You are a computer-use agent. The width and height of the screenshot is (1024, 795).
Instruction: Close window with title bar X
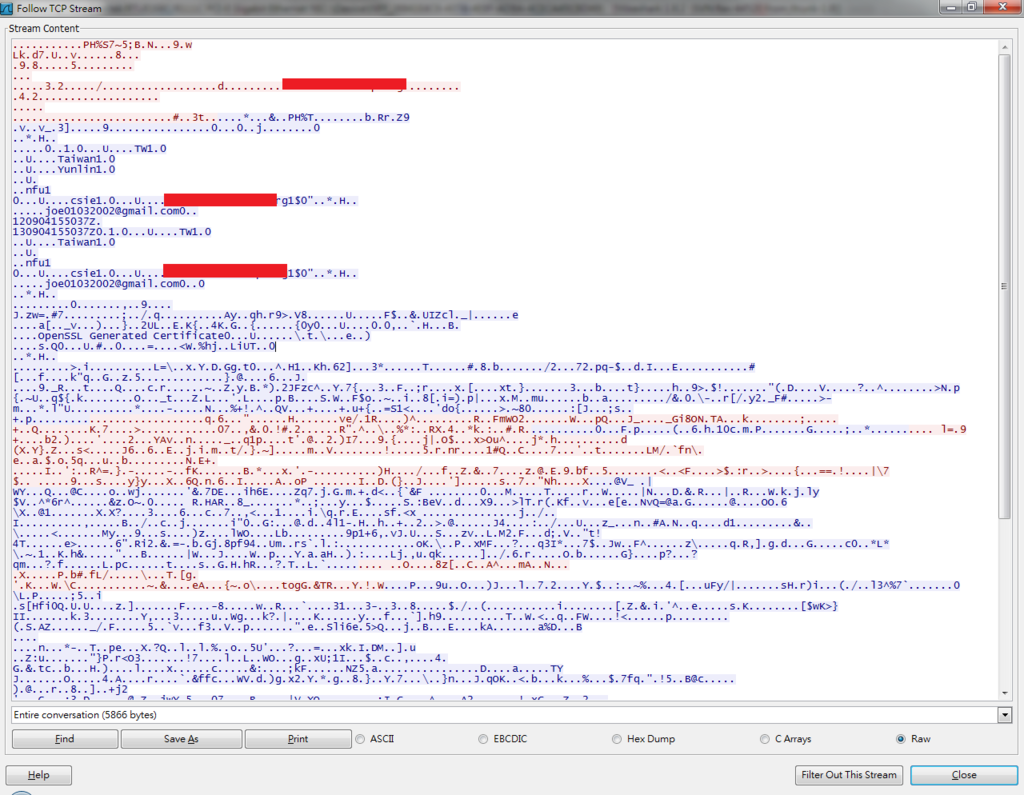tap(1002, 7)
